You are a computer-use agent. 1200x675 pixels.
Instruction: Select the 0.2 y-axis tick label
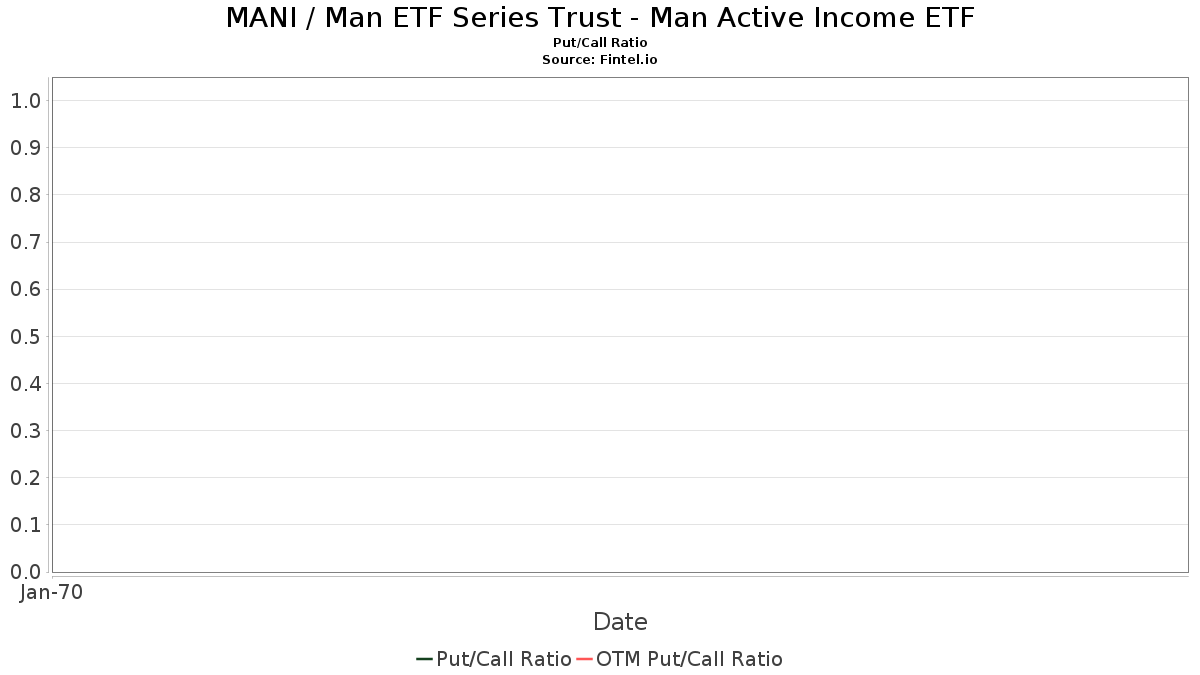tap(25, 478)
